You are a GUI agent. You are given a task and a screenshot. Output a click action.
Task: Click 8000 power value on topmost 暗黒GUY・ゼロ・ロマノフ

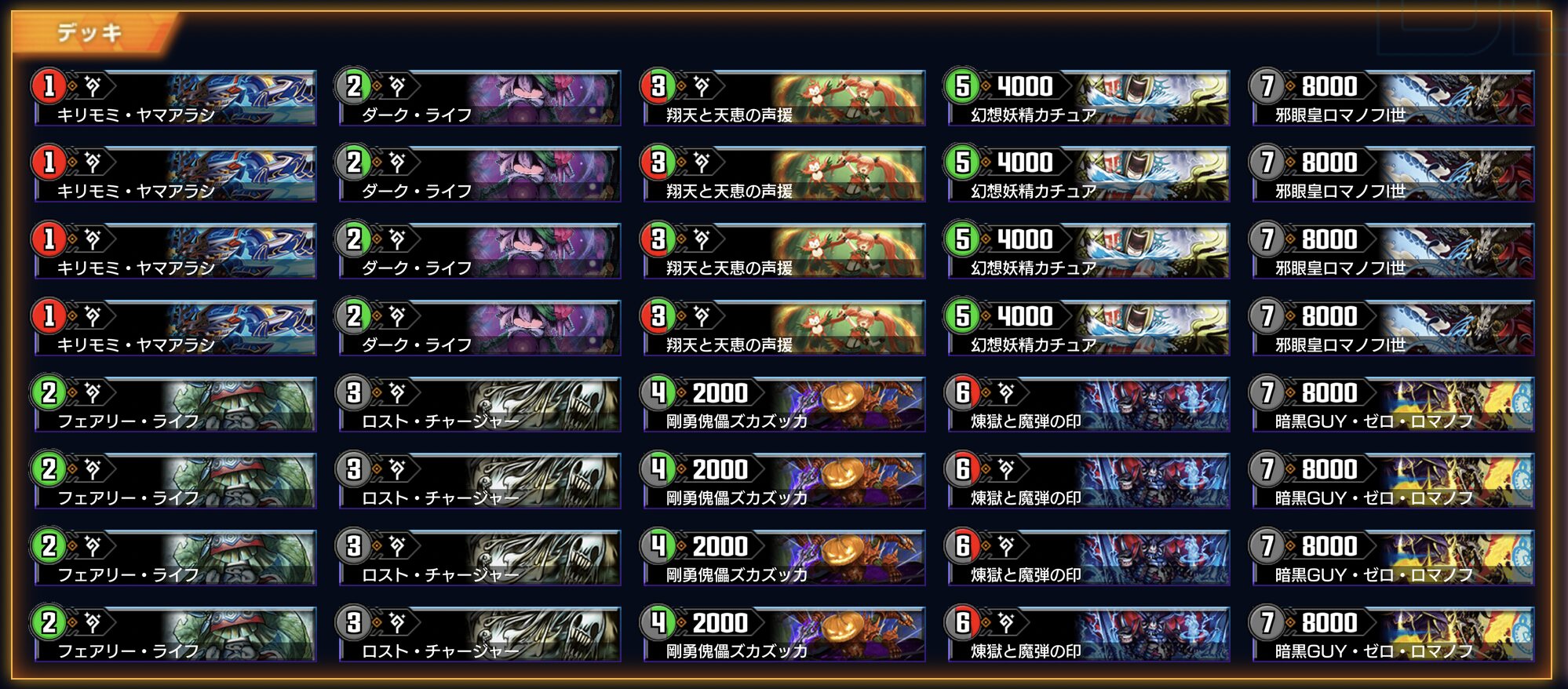(x=1329, y=393)
